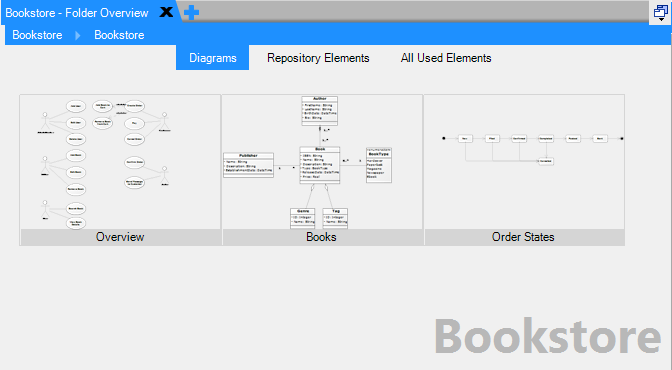Add a new tab with the plus icon
The image size is (672, 370).
[x=191, y=12]
